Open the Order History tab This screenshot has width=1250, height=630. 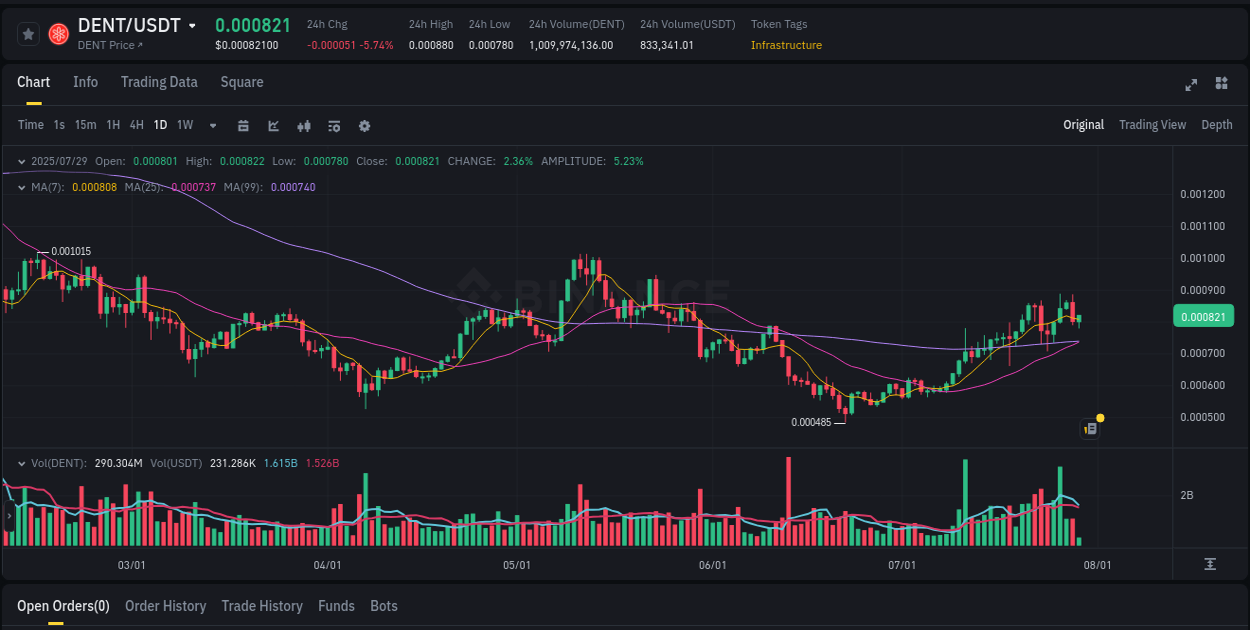coord(165,606)
